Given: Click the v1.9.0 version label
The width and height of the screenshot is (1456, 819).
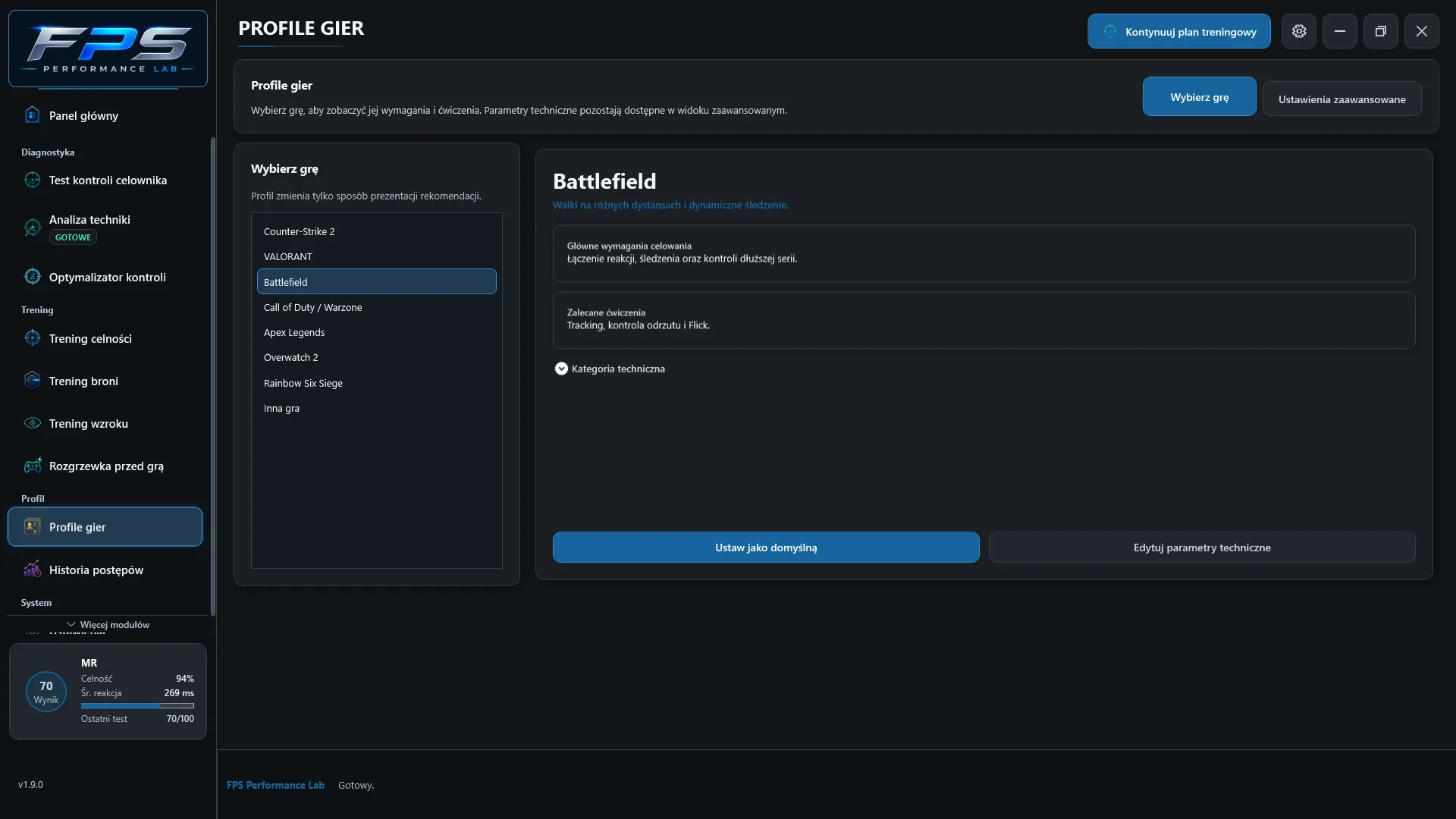Looking at the screenshot, I should [x=30, y=784].
